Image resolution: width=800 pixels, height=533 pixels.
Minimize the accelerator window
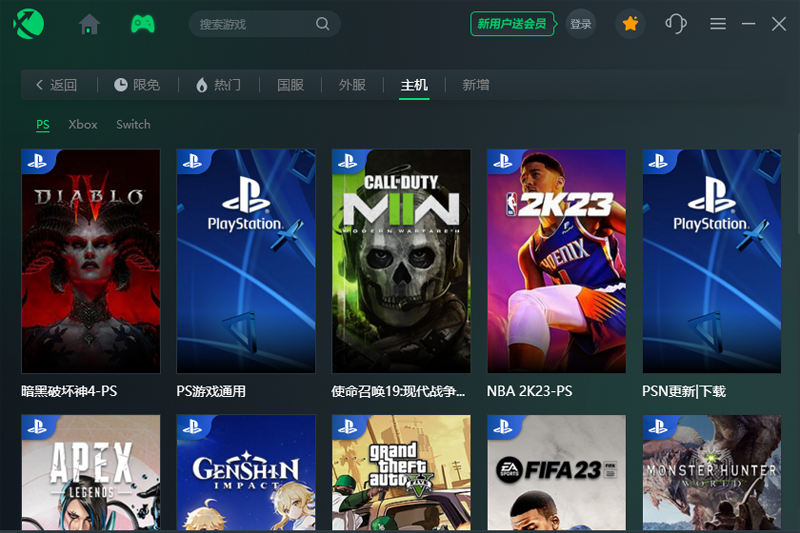click(x=748, y=23)
